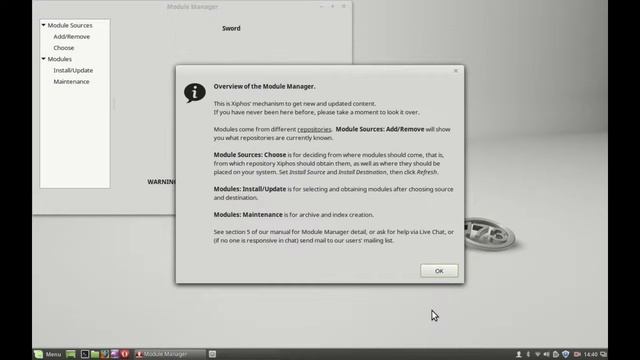
Task: Open the clock showing 14:40
Action: [x=591, y=354]
